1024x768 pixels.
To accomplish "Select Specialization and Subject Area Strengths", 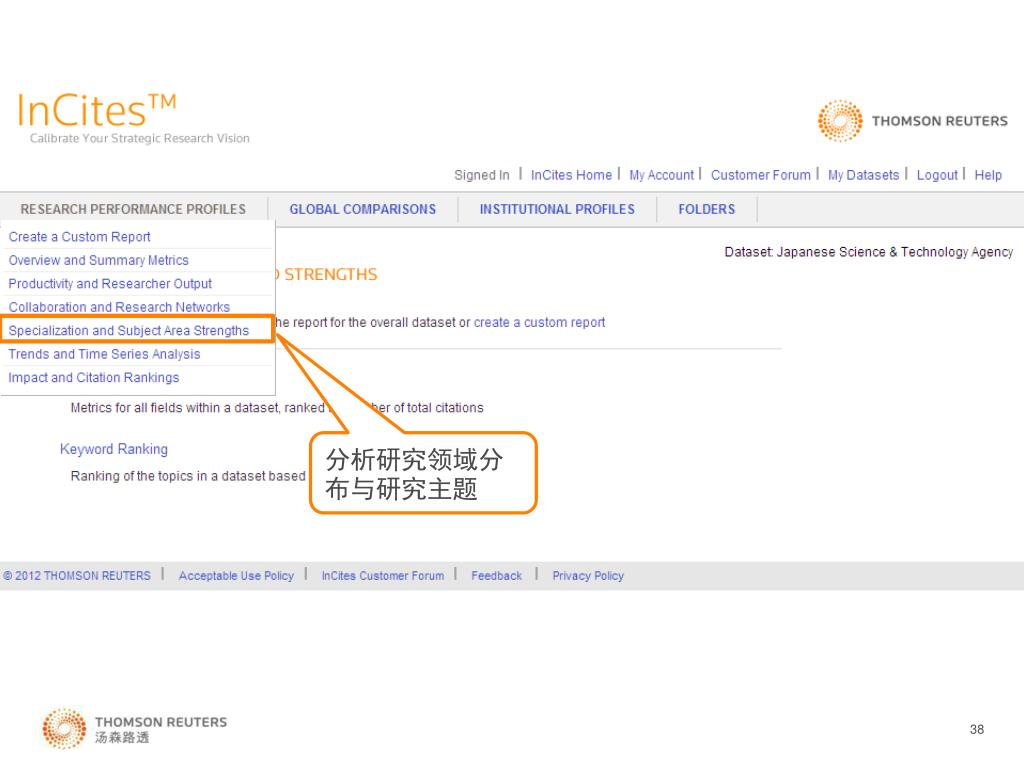I will pos(129,330).
